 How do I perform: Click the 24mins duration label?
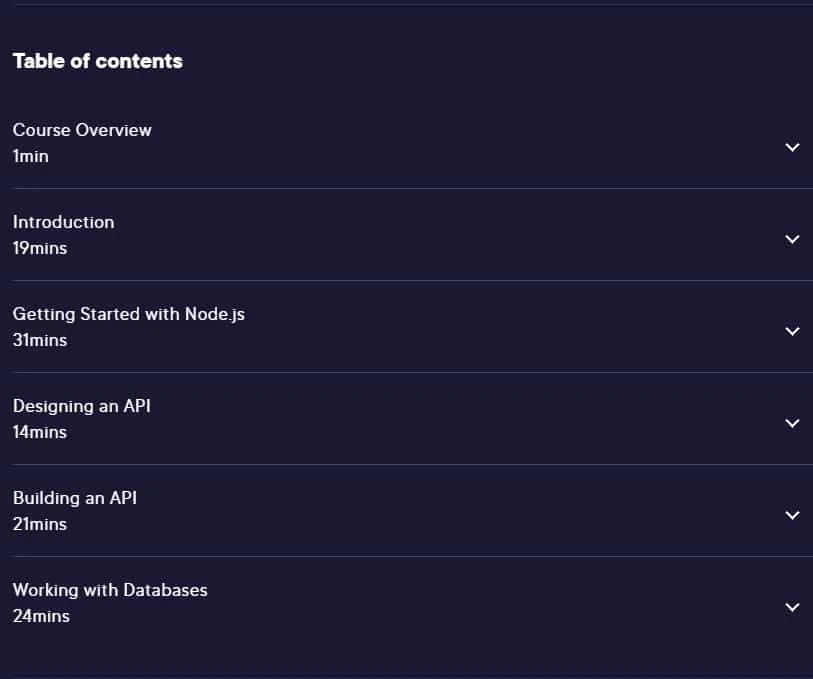(x=41, y=616)
